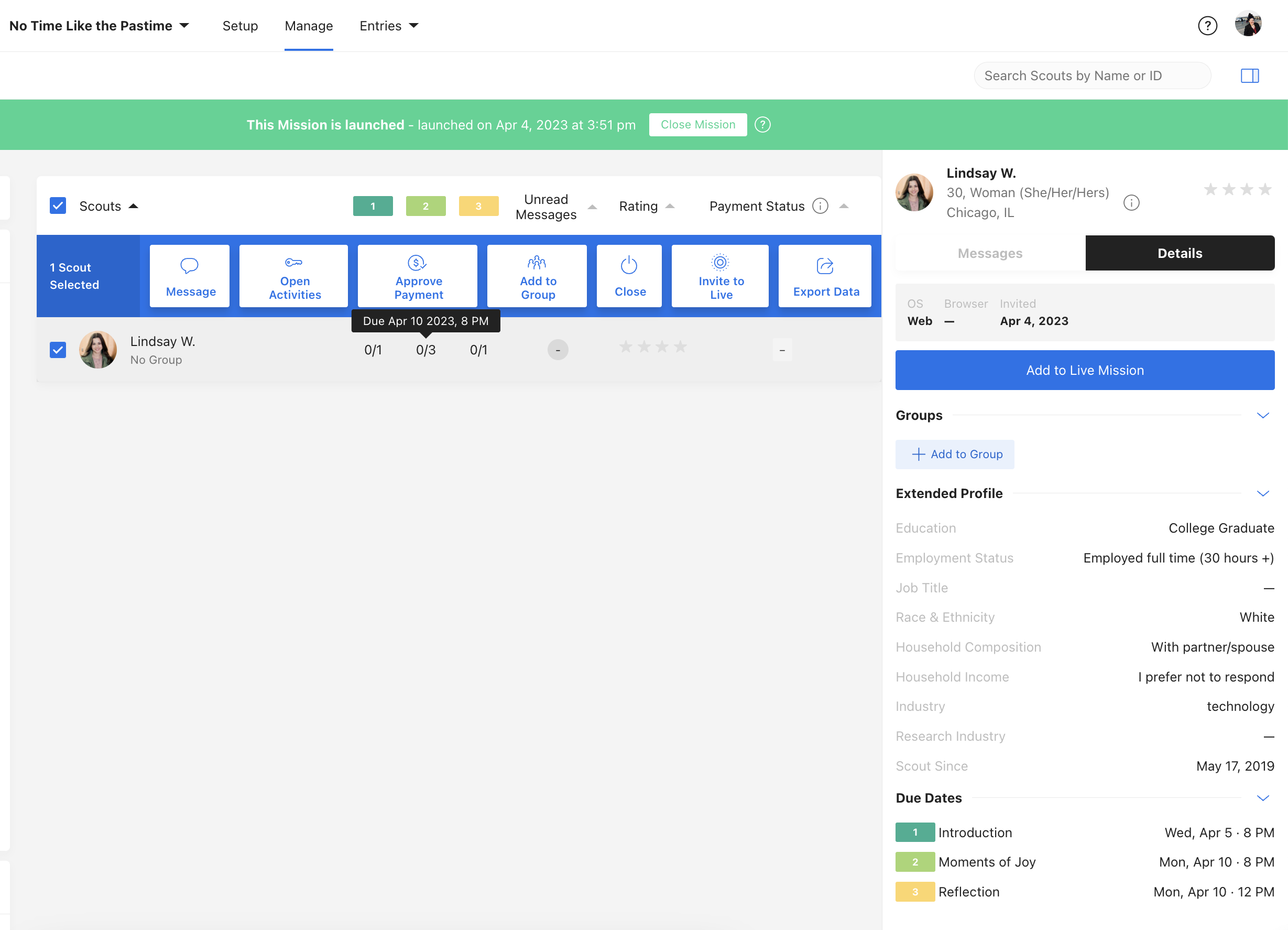Click the Introduction due date row

[x=1085, y=832]
